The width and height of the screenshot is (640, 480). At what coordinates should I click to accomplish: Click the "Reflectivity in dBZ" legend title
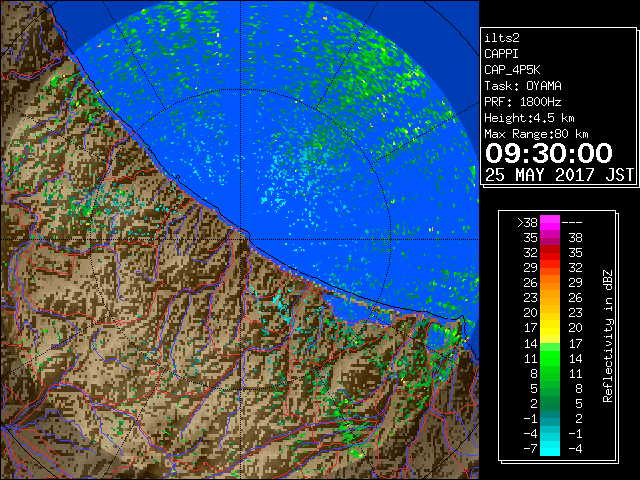608,336
